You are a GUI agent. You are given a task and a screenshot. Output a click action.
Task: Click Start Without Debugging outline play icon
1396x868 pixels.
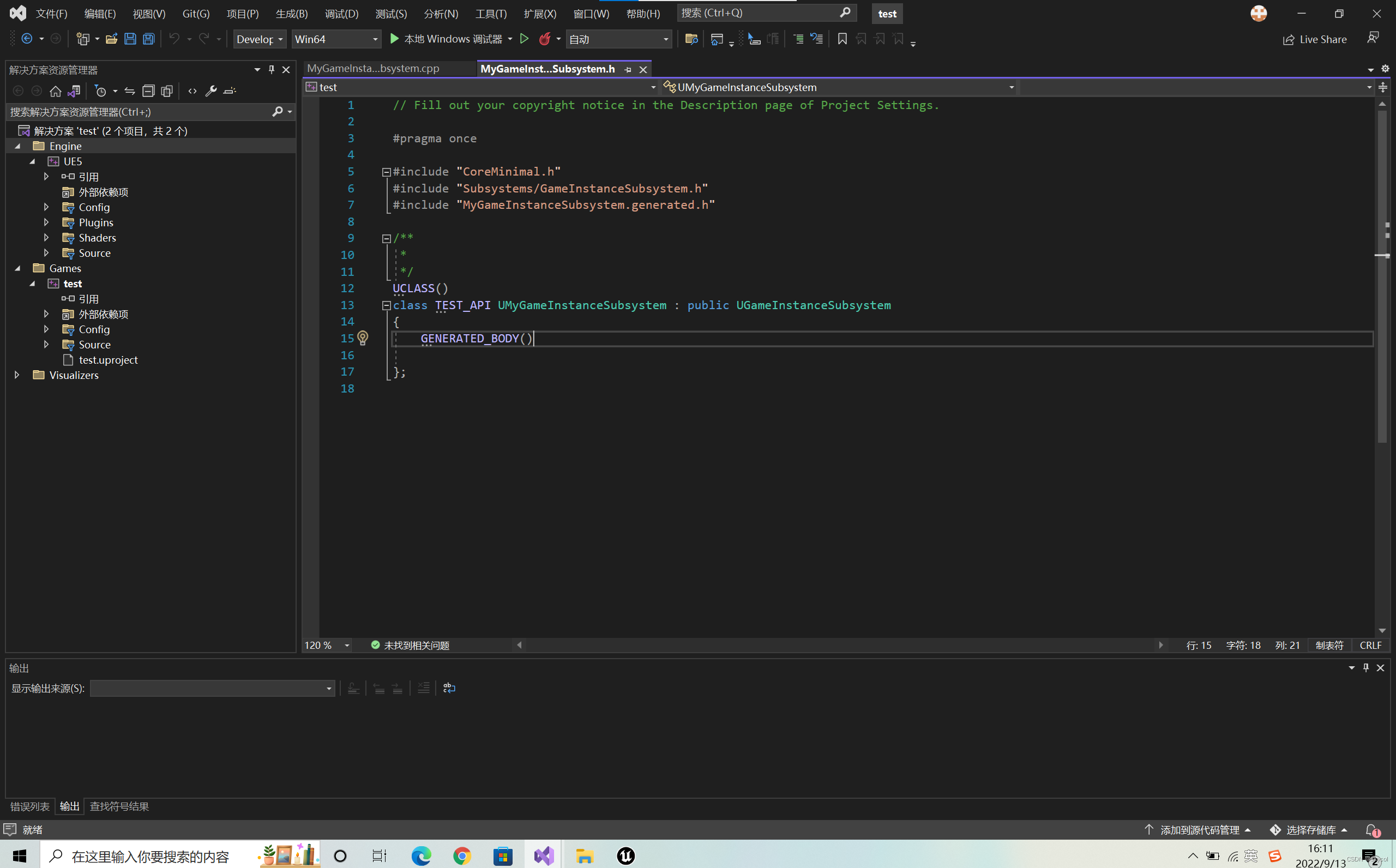524,39
